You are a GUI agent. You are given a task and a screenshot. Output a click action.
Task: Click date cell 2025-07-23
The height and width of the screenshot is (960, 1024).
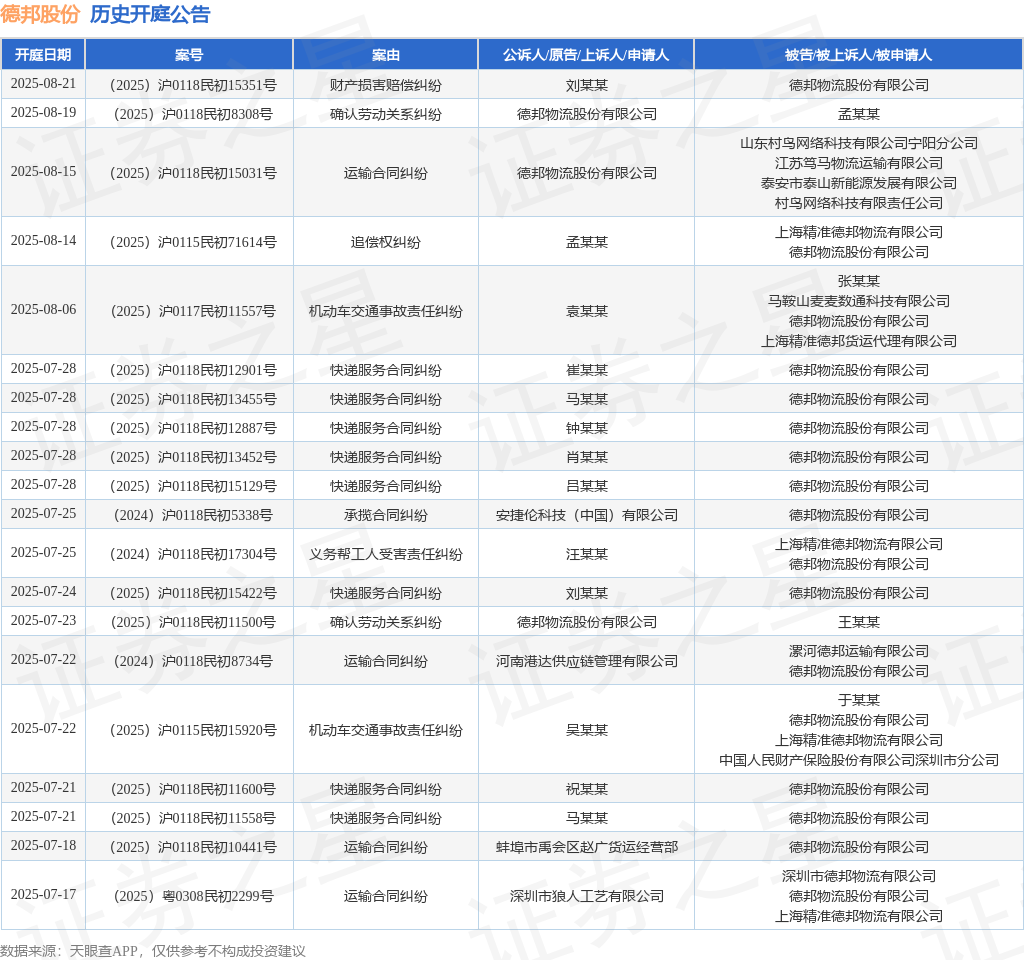point(43,620)
